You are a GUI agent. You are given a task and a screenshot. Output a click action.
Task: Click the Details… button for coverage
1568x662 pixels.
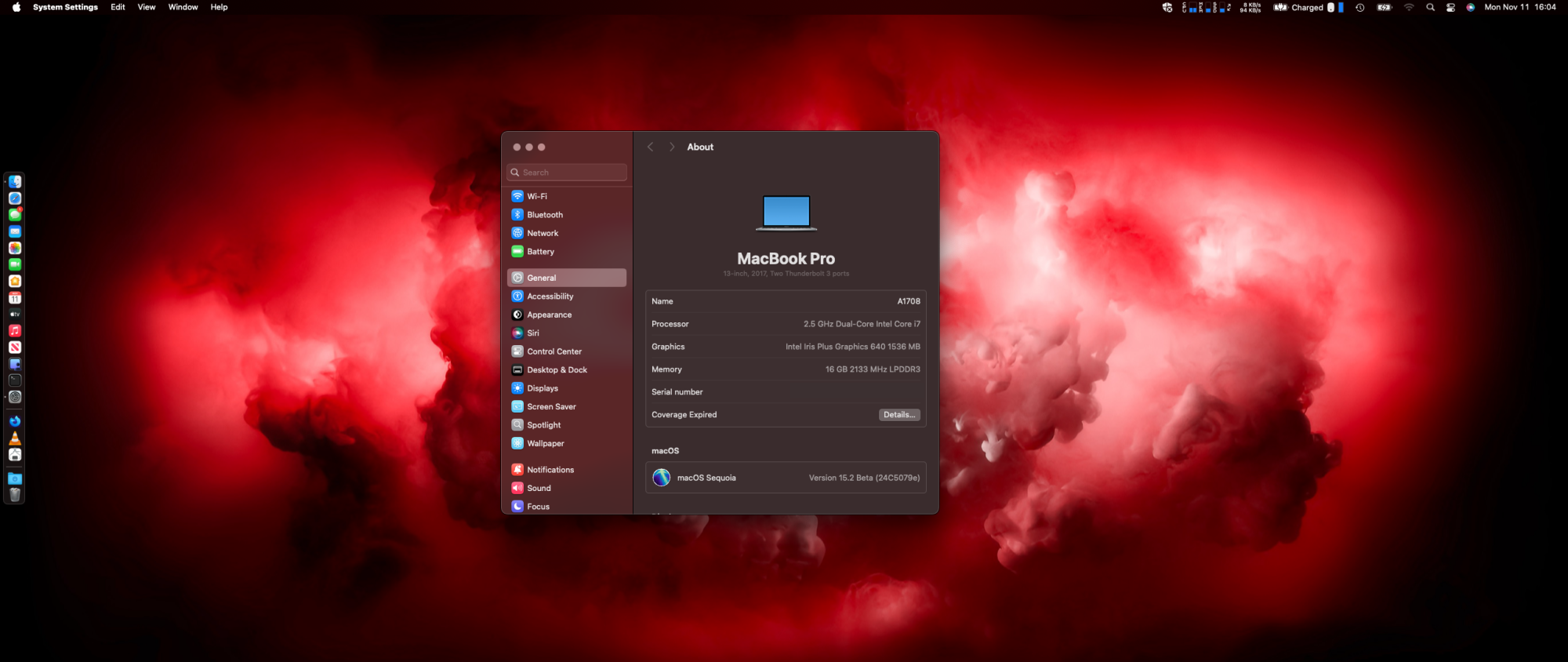point(899,415)
